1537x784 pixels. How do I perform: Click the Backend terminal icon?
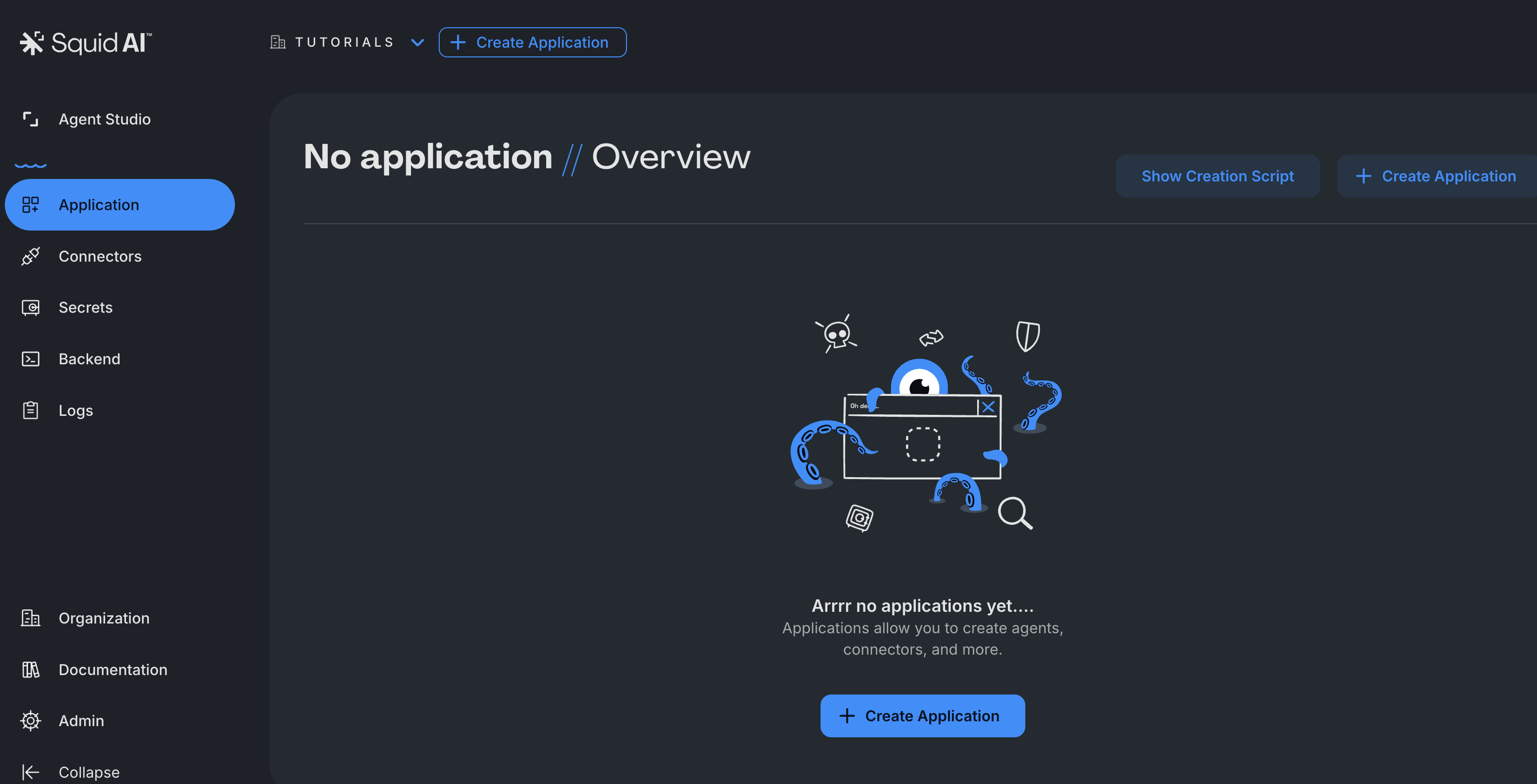[31, 358]
